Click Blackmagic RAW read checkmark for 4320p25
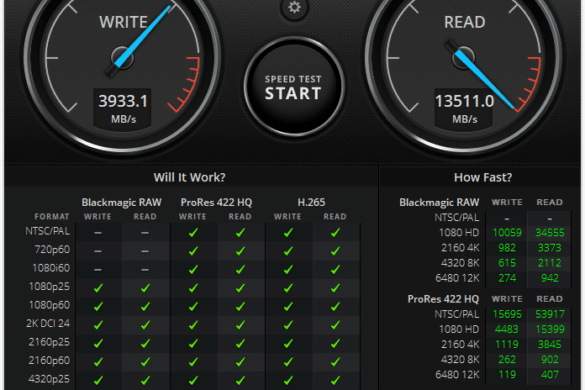Viewport: 585px width, 390px height. 146,380
